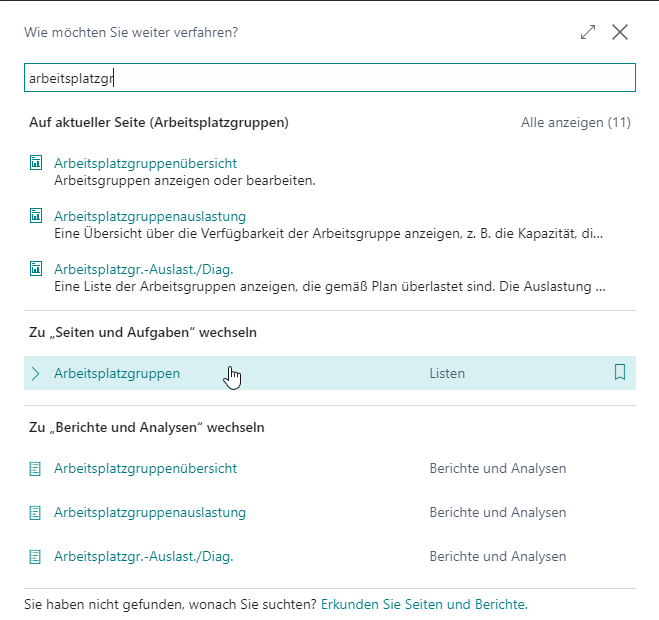Viewport: 659px width, 620px height.
Task: Click the Arbeitsplatzgruppenübersicht action icon on current page
Action: (x=36, y=163)
